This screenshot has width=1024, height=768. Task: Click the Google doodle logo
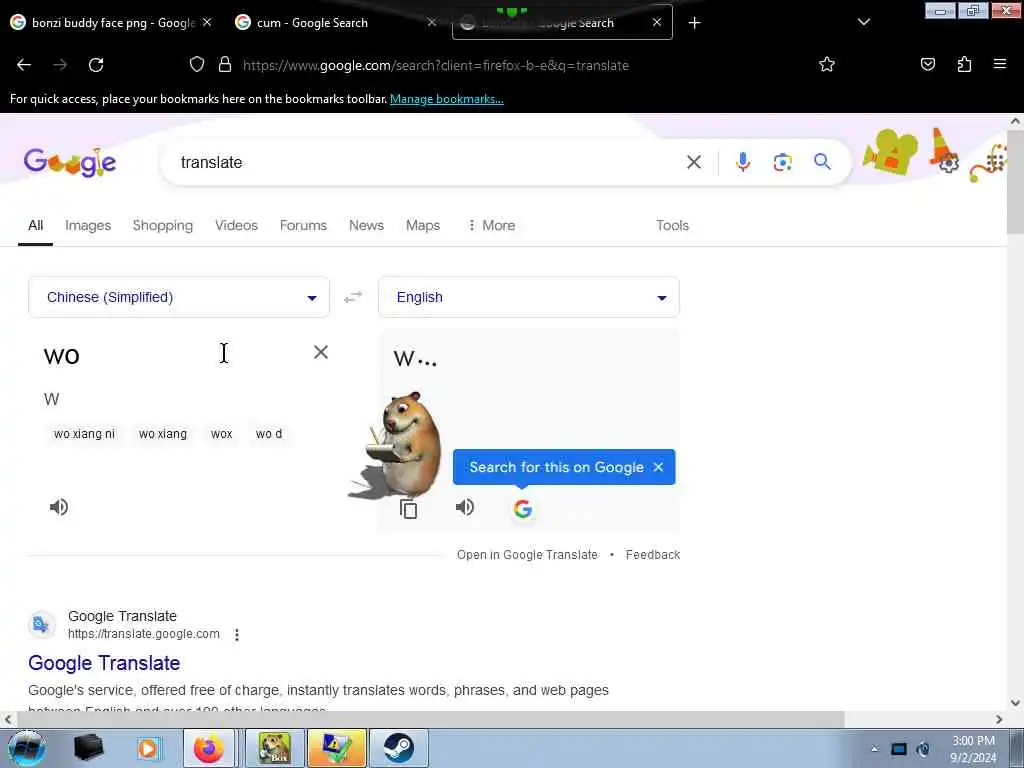pos(70,162)
